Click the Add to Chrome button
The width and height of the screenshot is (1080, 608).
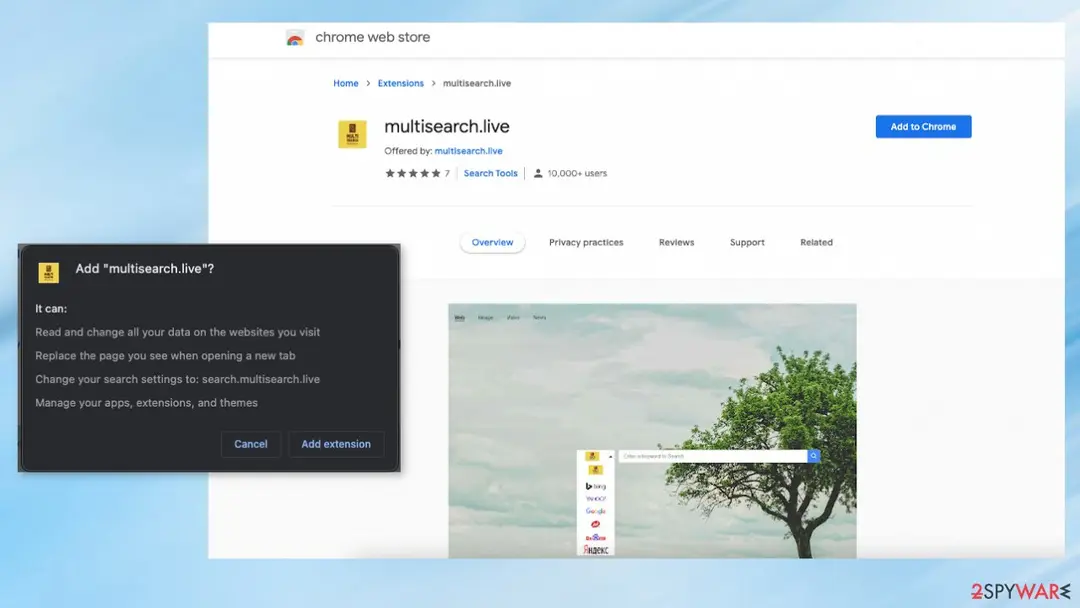point(923,127)
